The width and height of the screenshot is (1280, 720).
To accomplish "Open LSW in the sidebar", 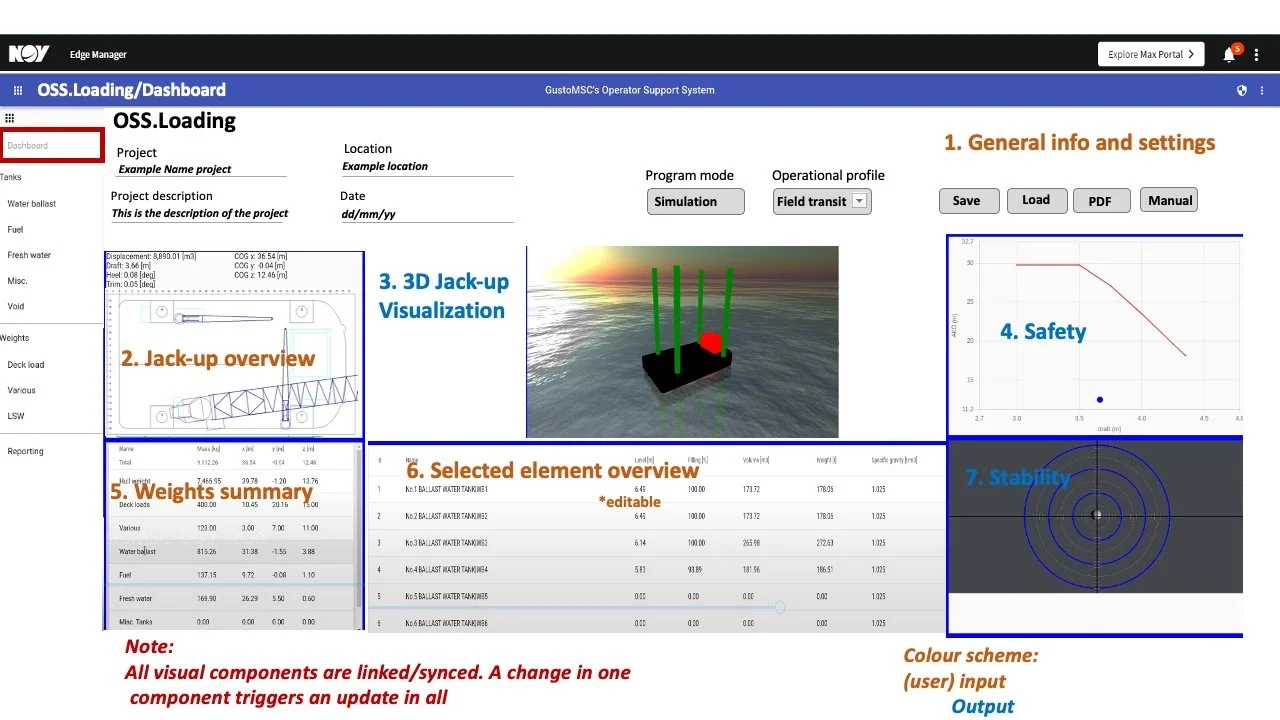I will (16, 416).
